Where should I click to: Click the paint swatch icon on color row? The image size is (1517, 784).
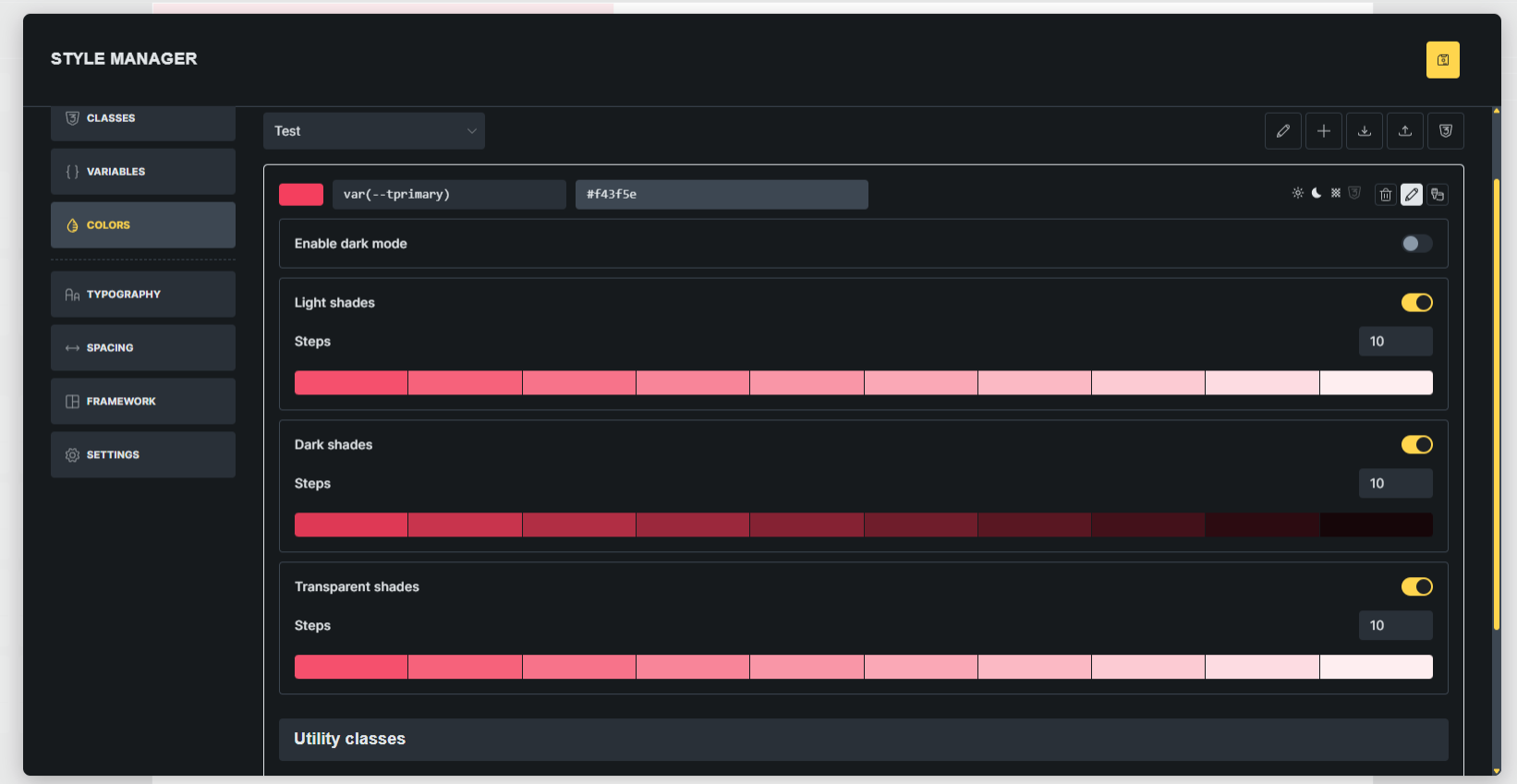(x=1437, y=194)
